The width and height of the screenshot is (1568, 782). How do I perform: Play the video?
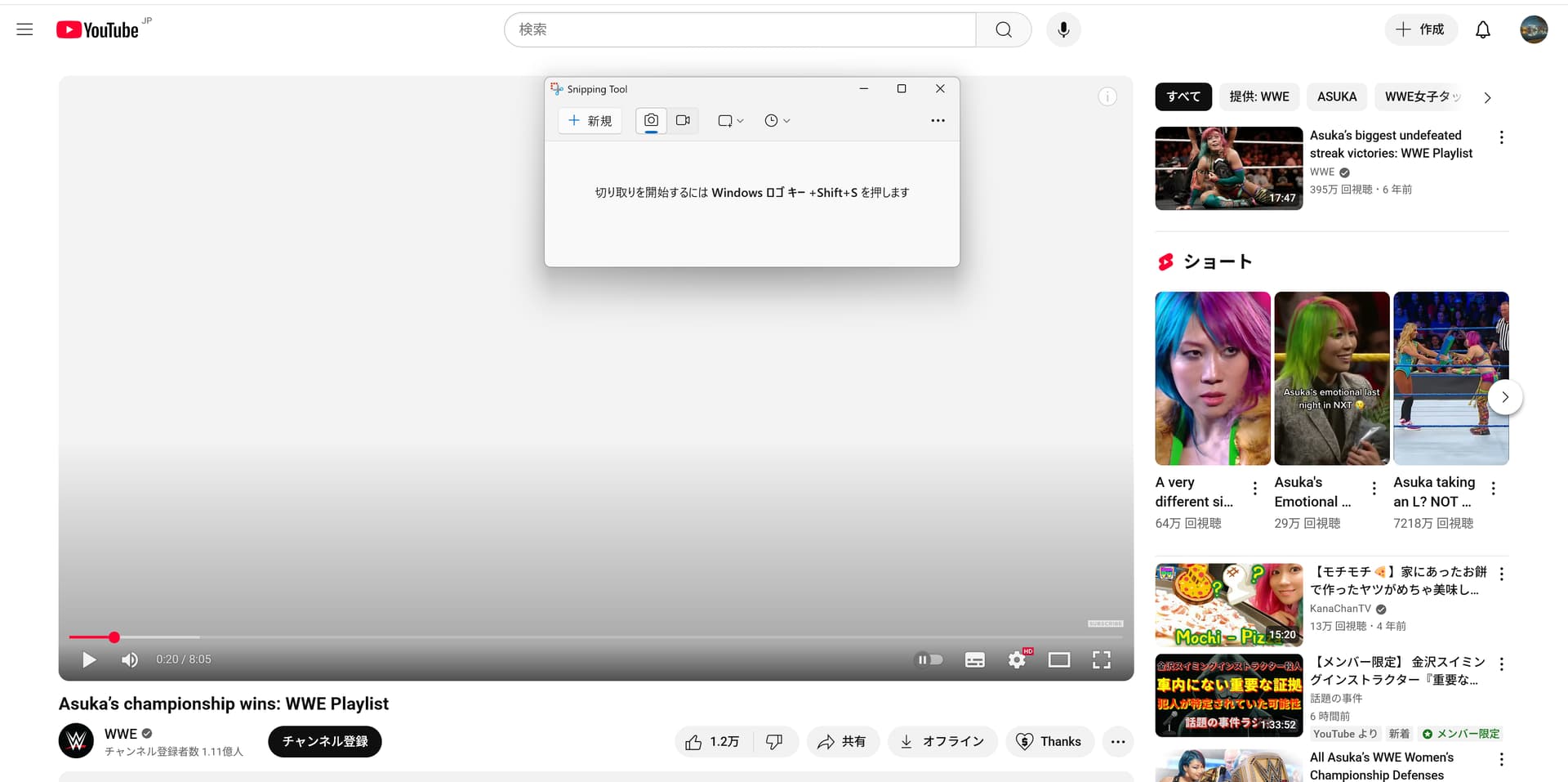tap(89, 659)
